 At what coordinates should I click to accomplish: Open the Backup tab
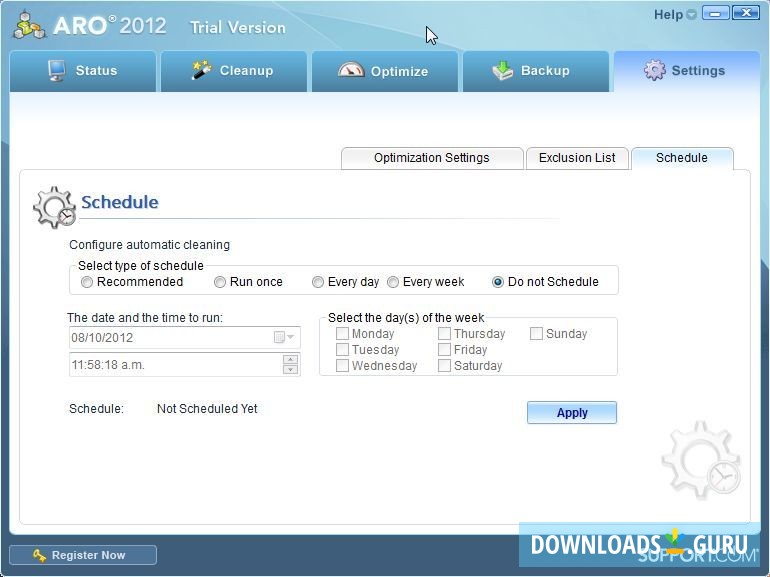point(536,71)
